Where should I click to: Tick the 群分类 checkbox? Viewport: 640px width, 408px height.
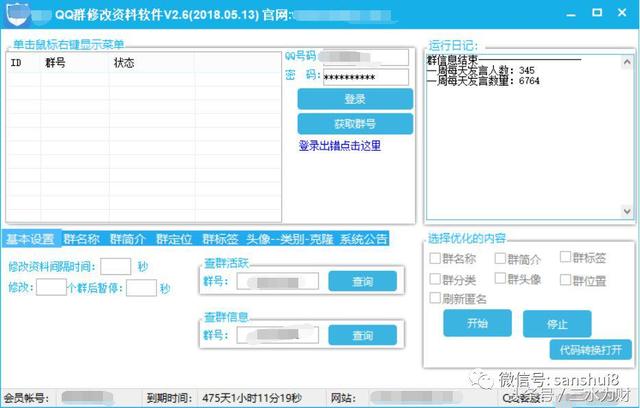[435, 279]
